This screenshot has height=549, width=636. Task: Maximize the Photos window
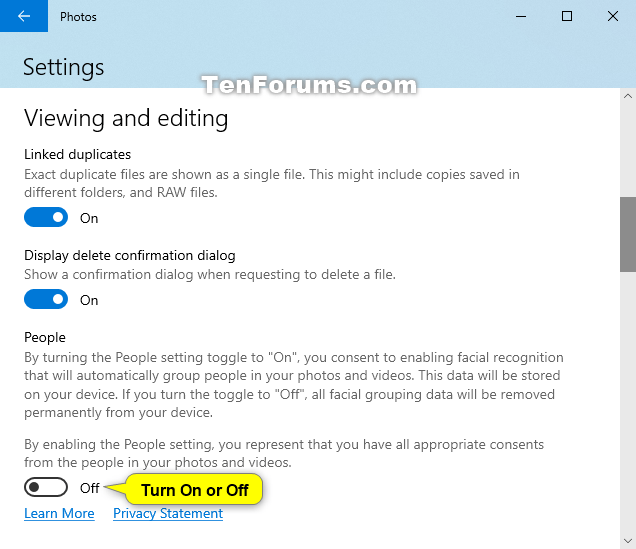click(x=567, y=16)
